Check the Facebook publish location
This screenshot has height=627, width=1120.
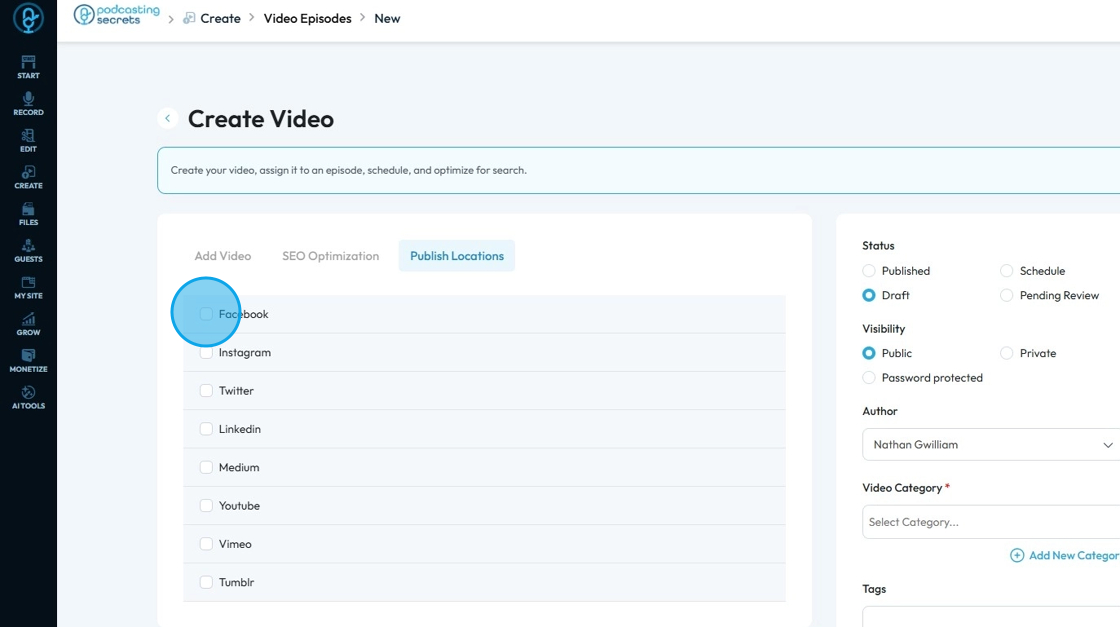pos(206,314)
